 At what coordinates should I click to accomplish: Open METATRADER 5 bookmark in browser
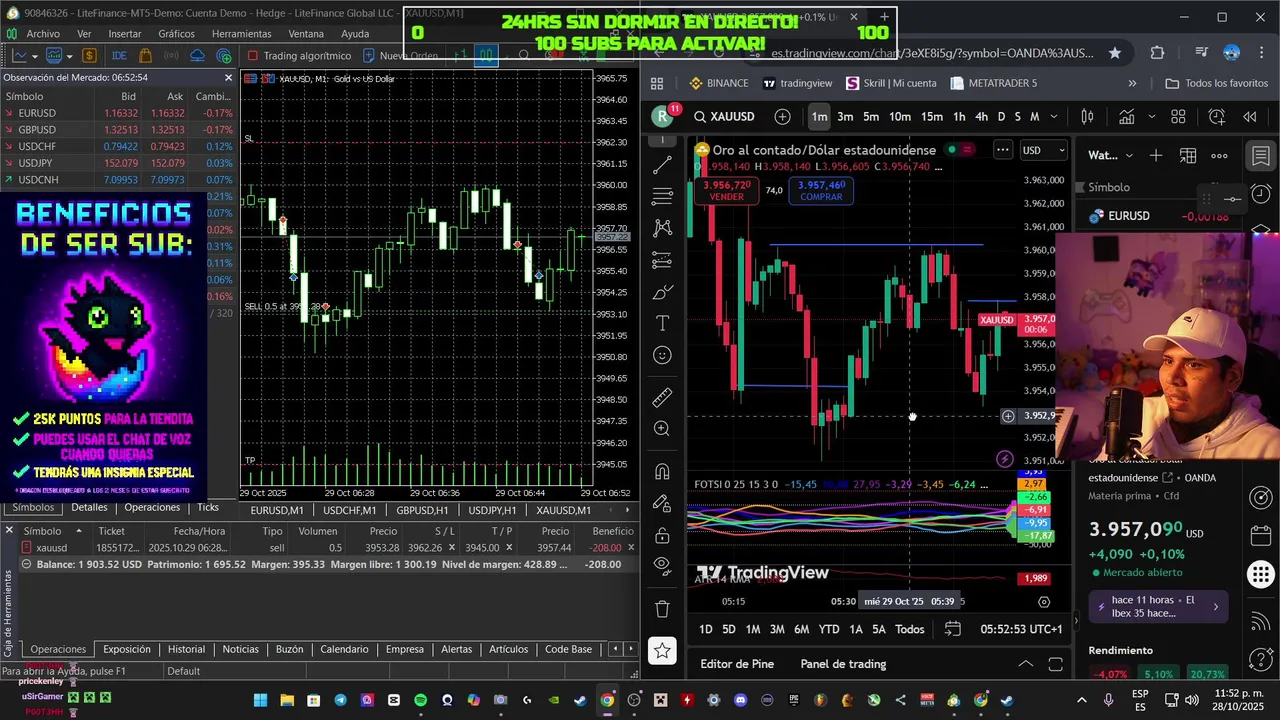pos(994,83)
